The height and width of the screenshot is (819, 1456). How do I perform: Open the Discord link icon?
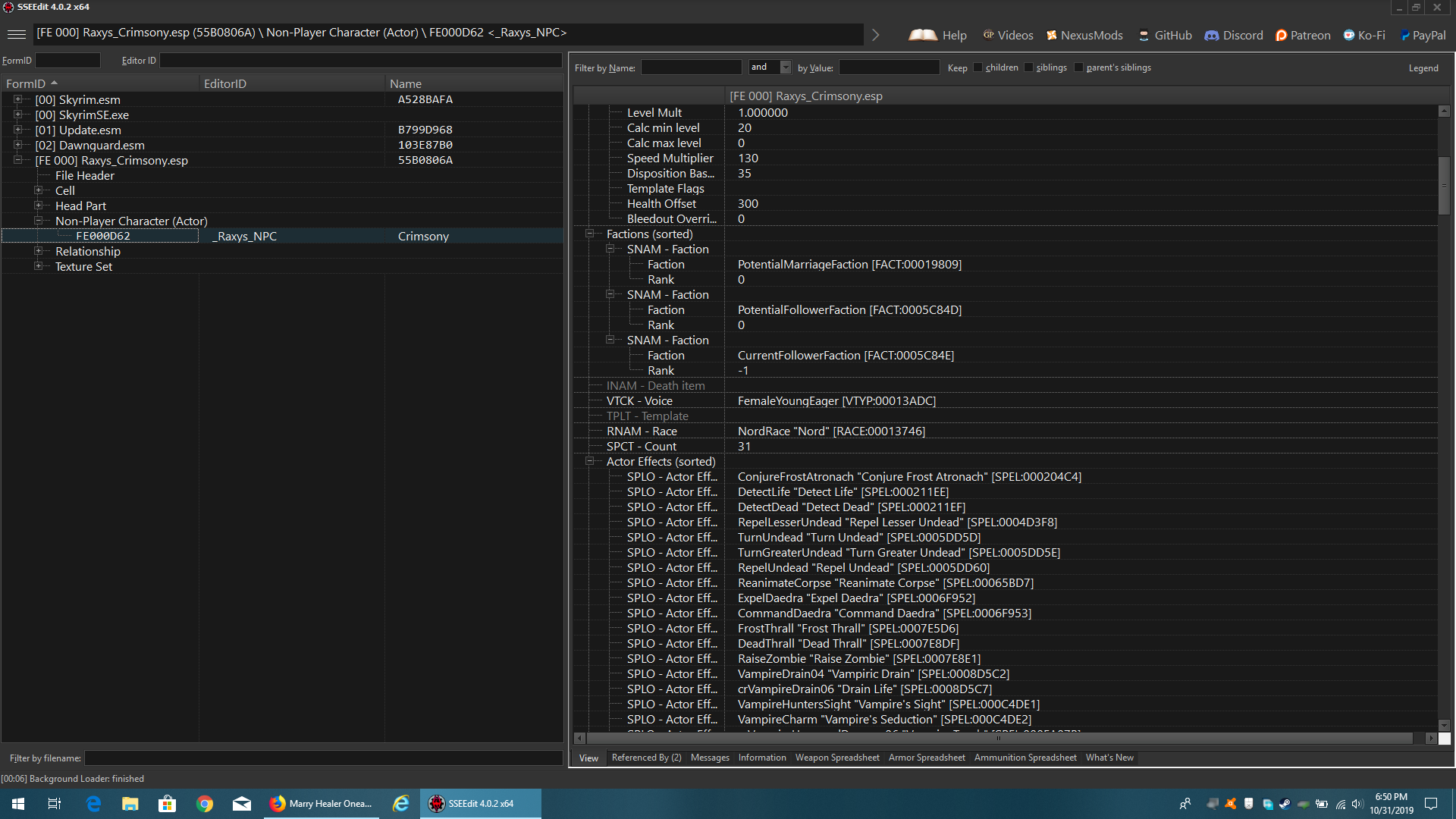(1212, 35)
